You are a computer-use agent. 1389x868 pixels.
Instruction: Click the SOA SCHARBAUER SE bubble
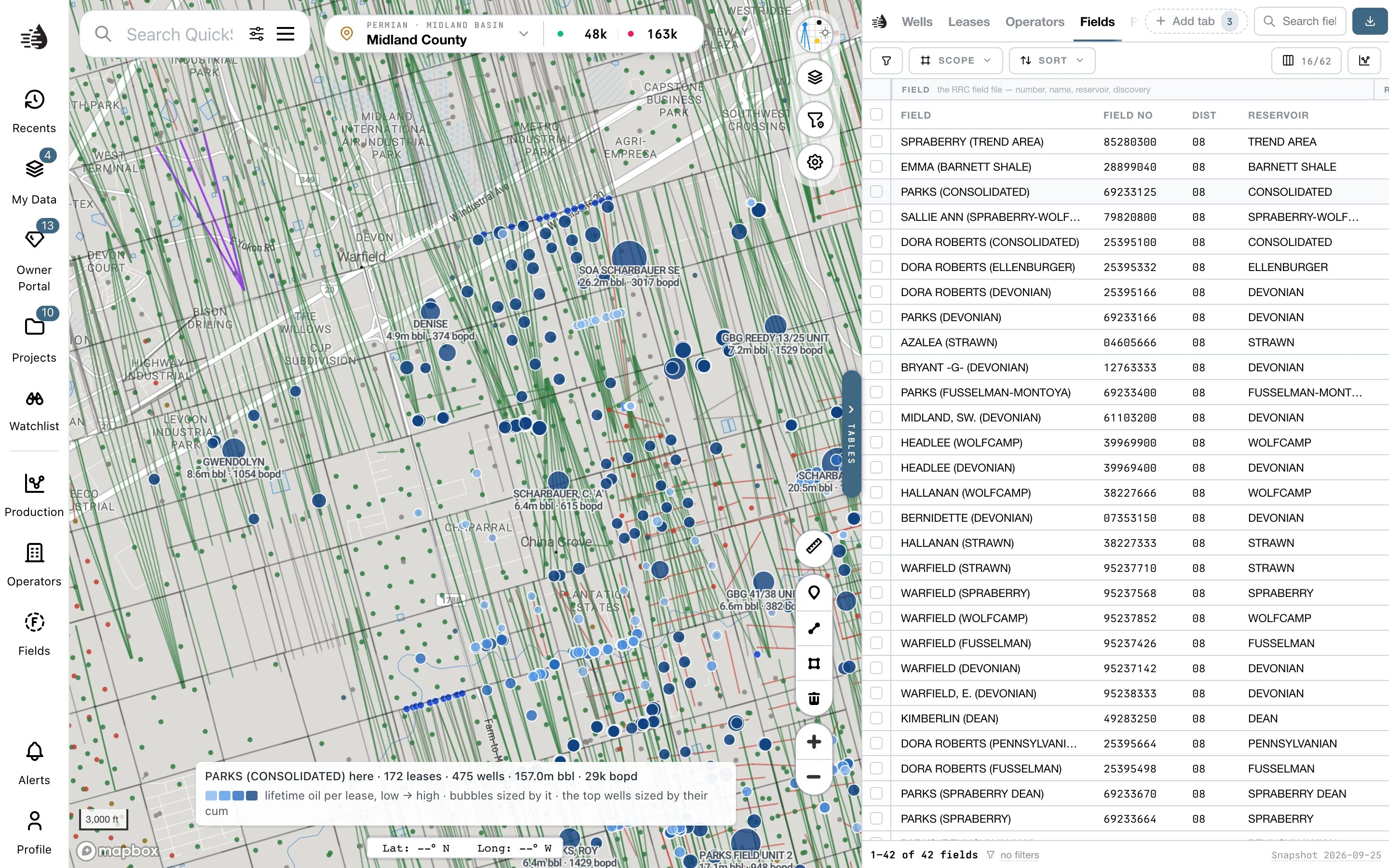coord(629,258)
